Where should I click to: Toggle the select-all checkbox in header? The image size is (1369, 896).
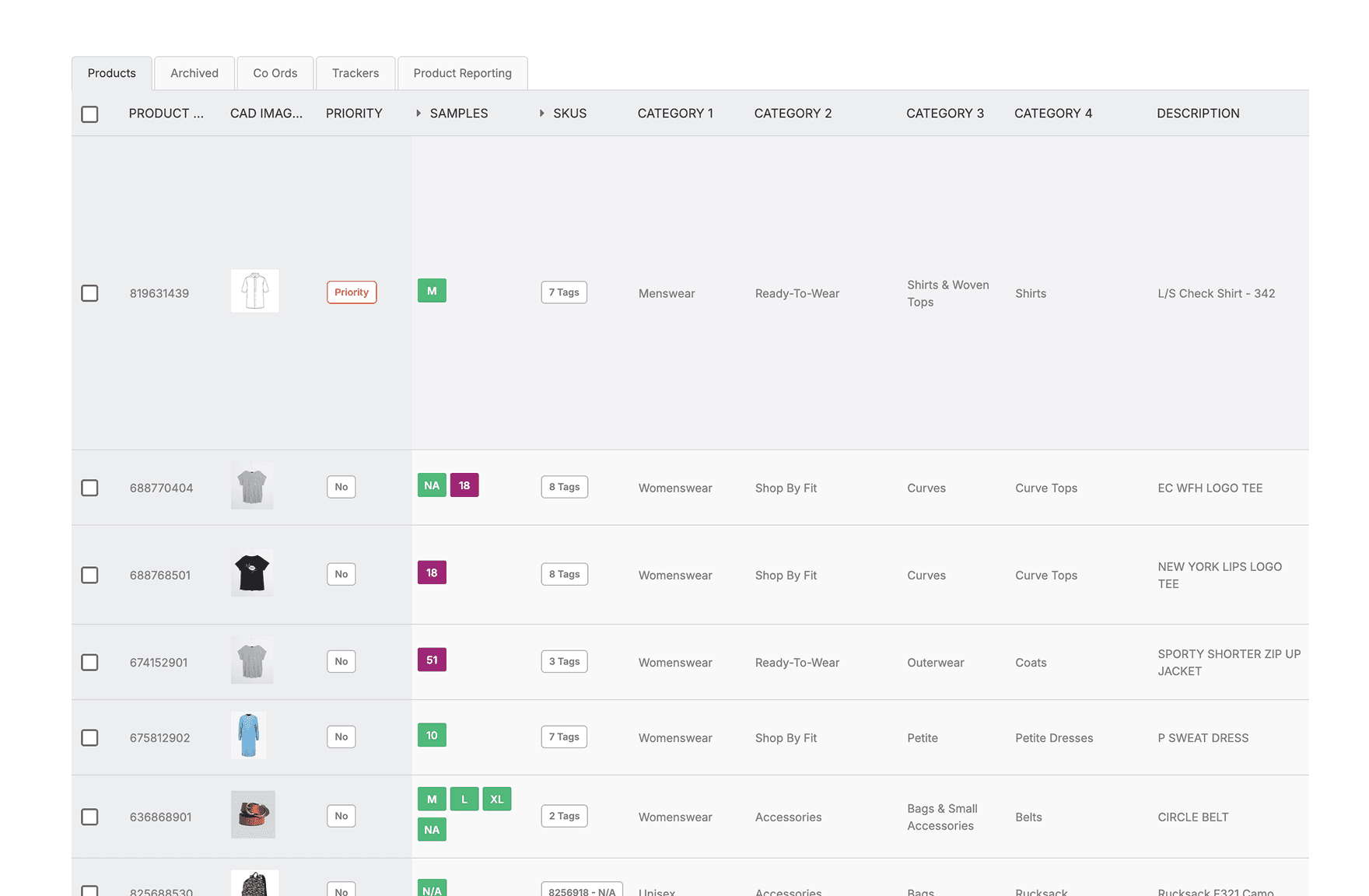tap(89, 114)
